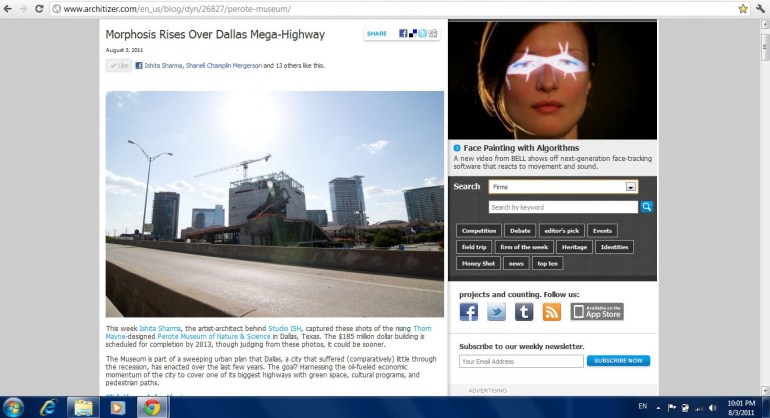Open the RSS feed icon
The width and height of the screenshot is (770, 418).
click(551, 312)
